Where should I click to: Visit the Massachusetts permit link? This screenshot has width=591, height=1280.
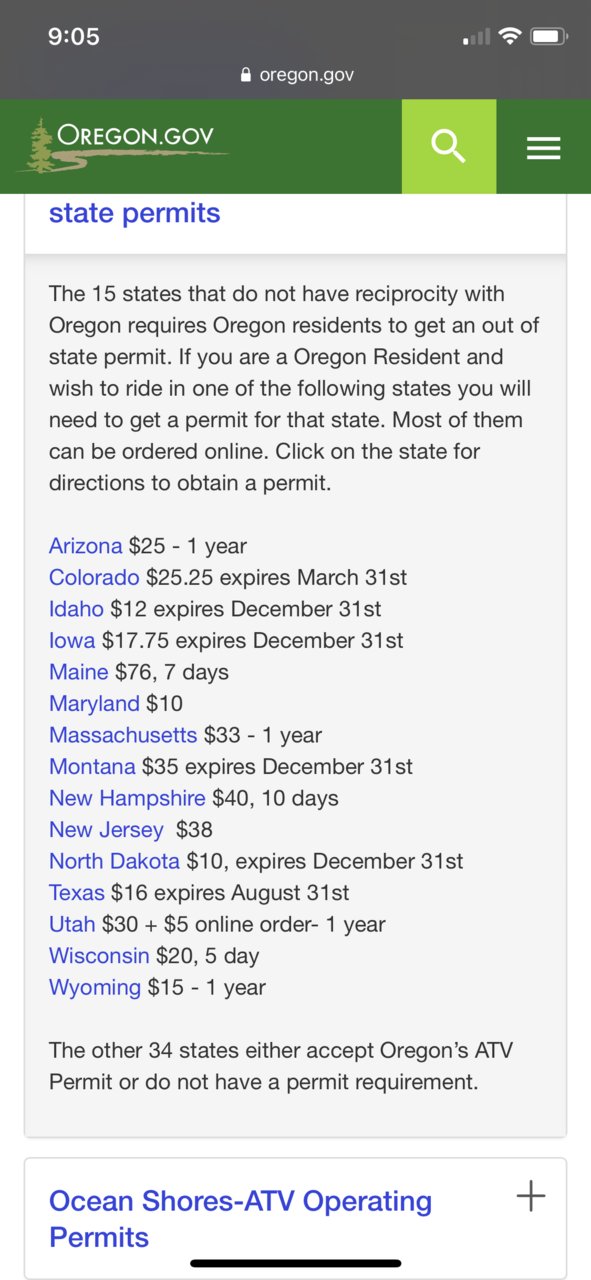pos(123,735)
